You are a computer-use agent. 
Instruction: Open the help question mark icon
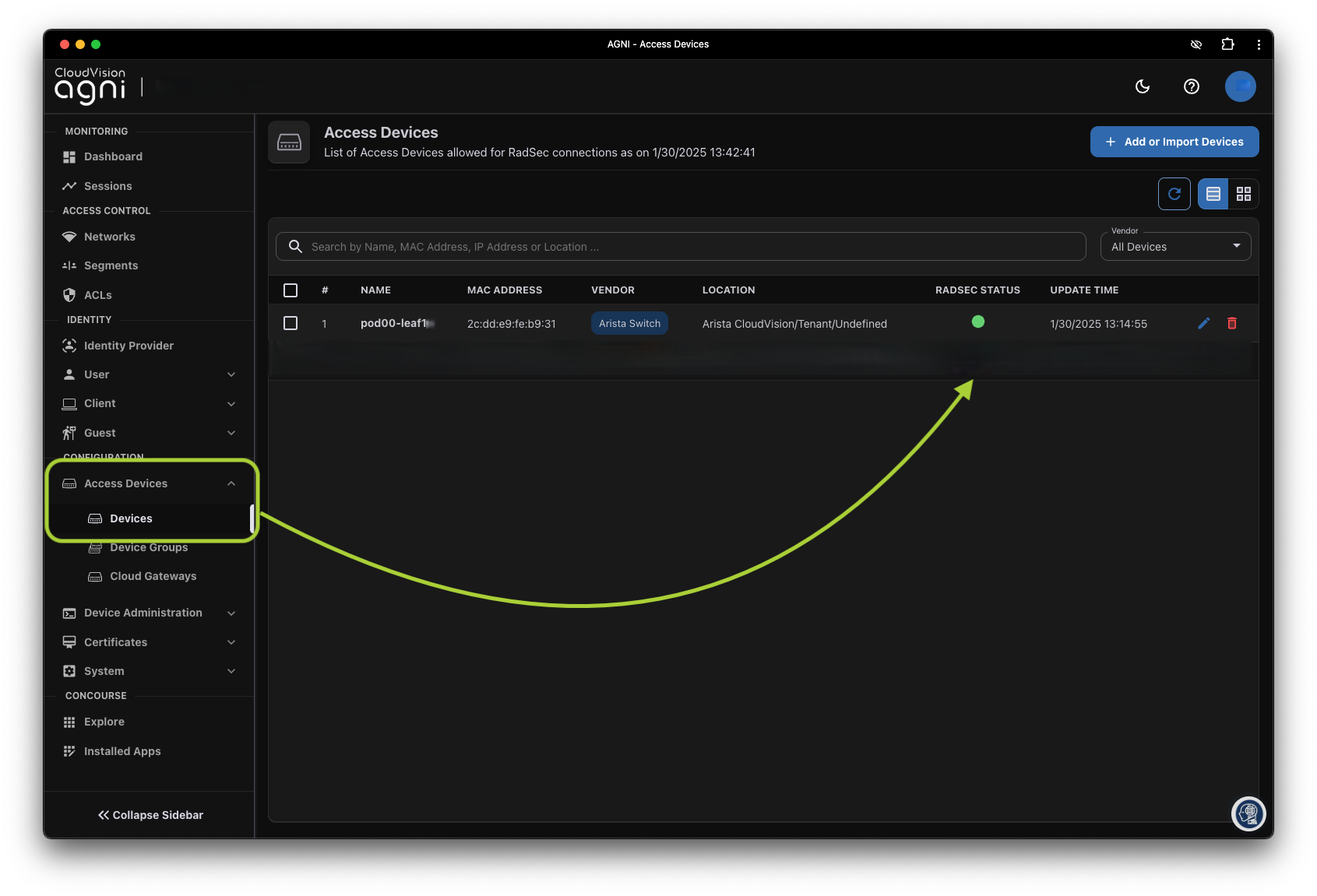1191,86
